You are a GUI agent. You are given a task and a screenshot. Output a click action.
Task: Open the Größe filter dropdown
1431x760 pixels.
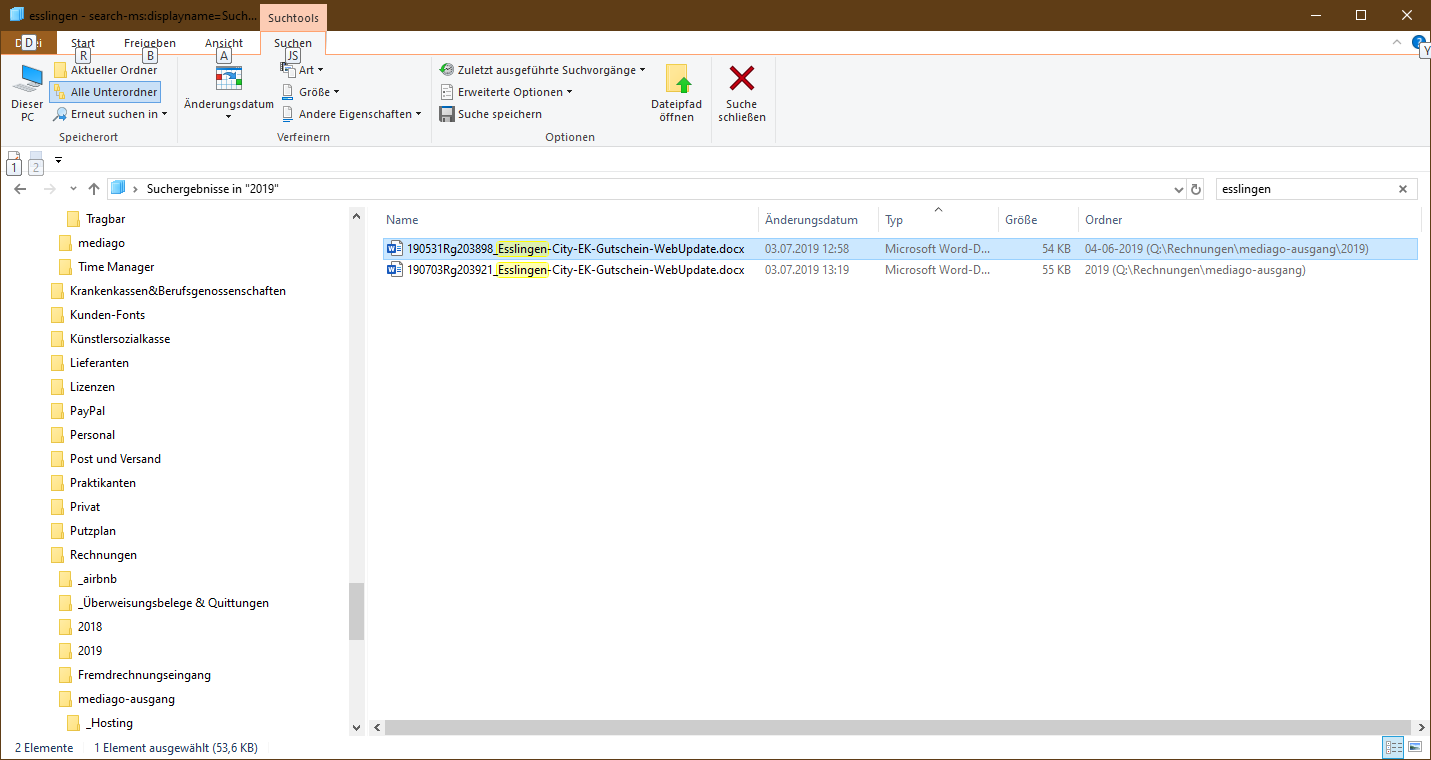pos(311,92)
